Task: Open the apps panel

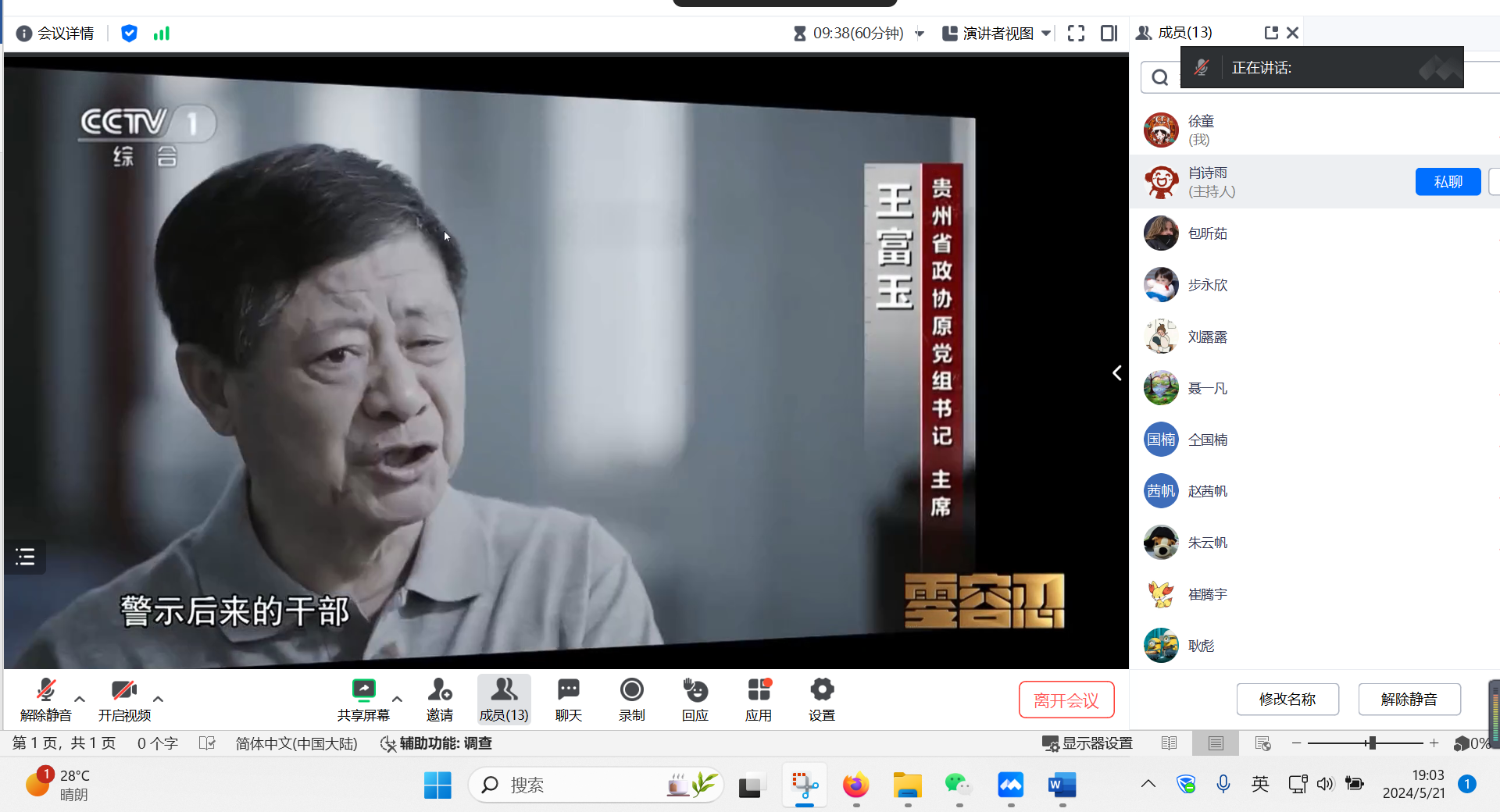Action: (758, 699)
